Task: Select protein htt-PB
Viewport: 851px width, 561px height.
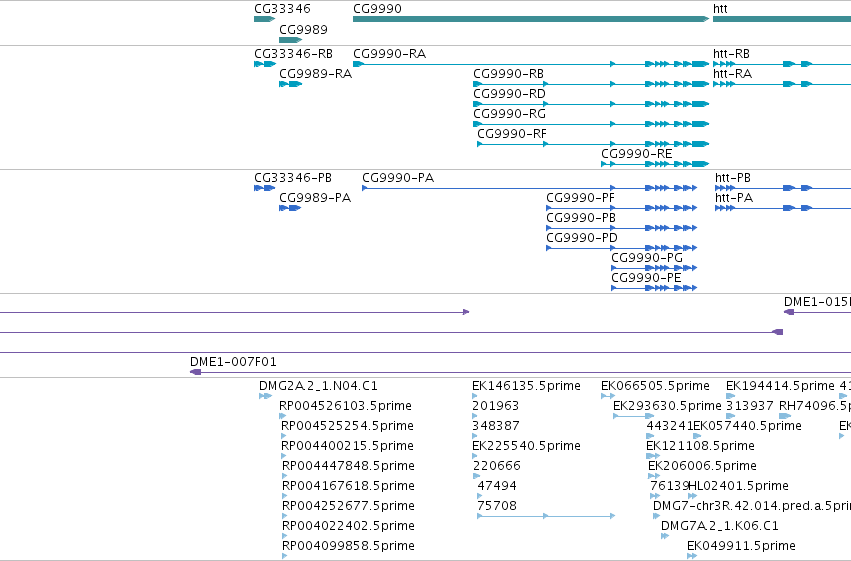Action: 783,188
